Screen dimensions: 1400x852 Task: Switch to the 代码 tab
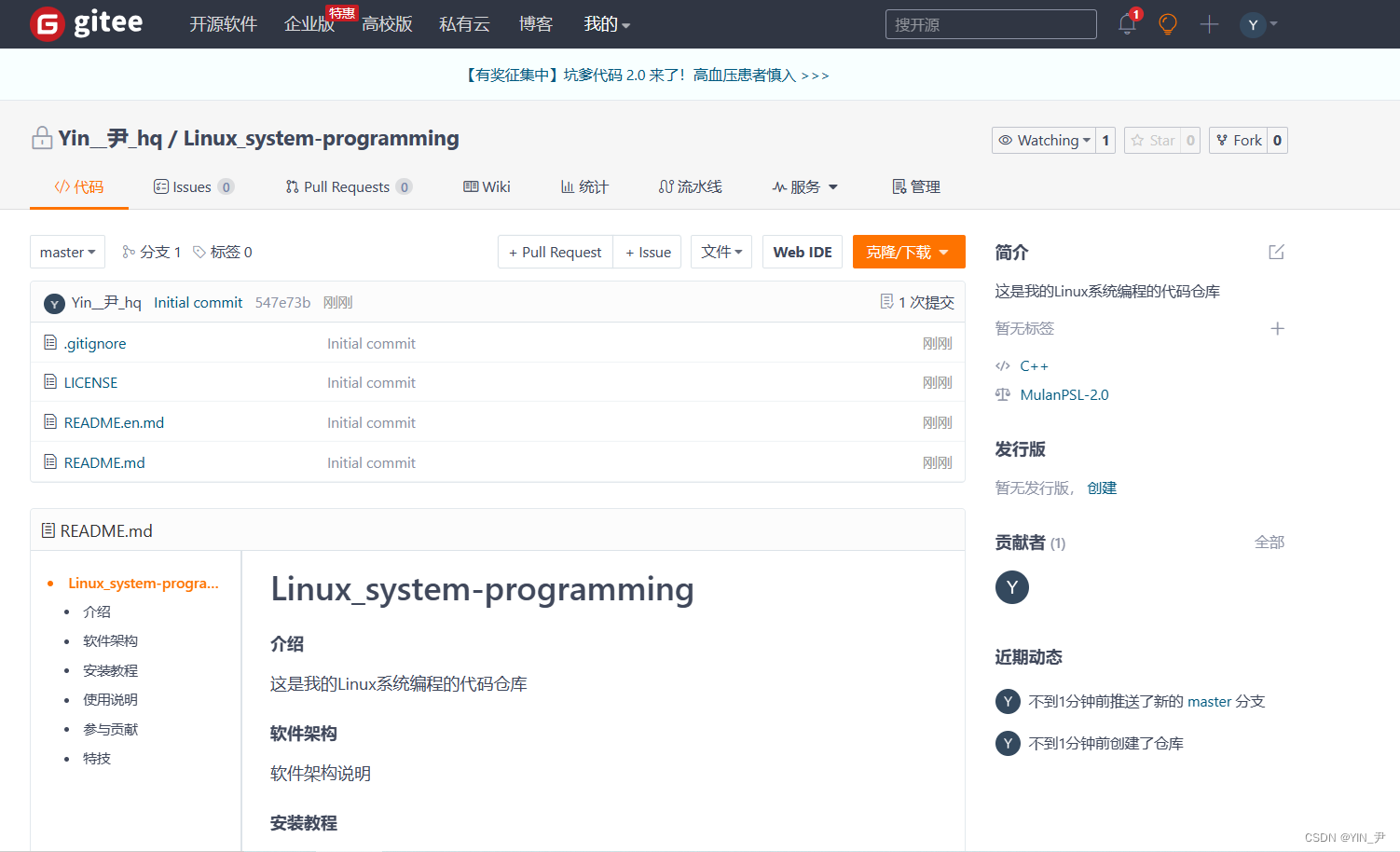(x=79, y=187)
